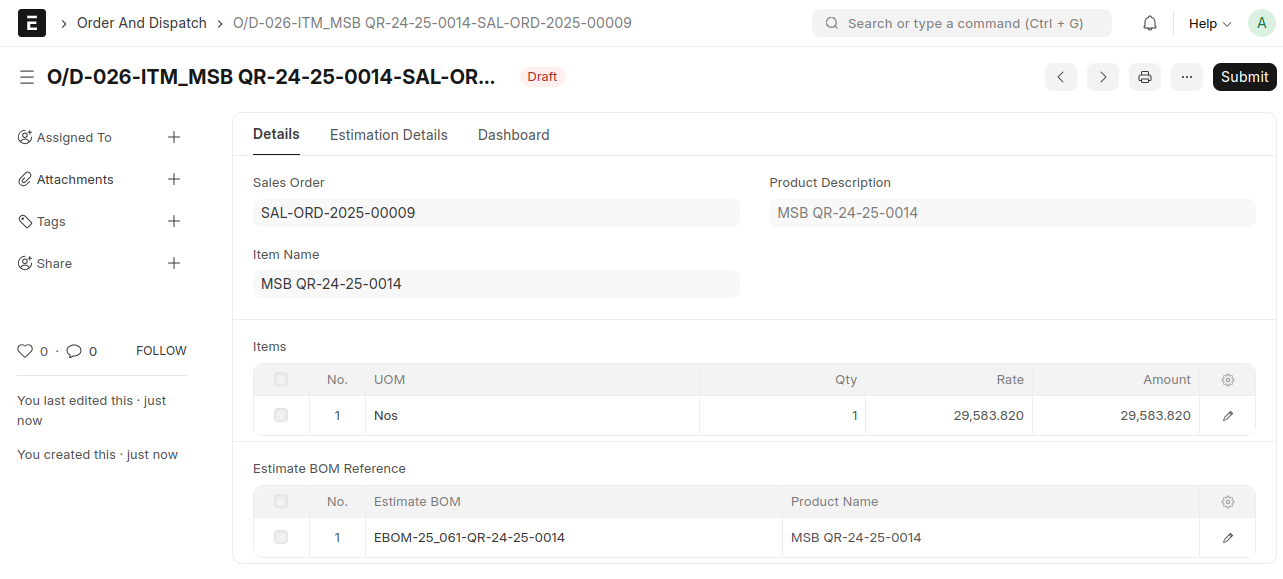The width and height of the screenshot is (1283, 579).
Task: Add an assignee with Assigned To plus
Action: pos(174,138)
